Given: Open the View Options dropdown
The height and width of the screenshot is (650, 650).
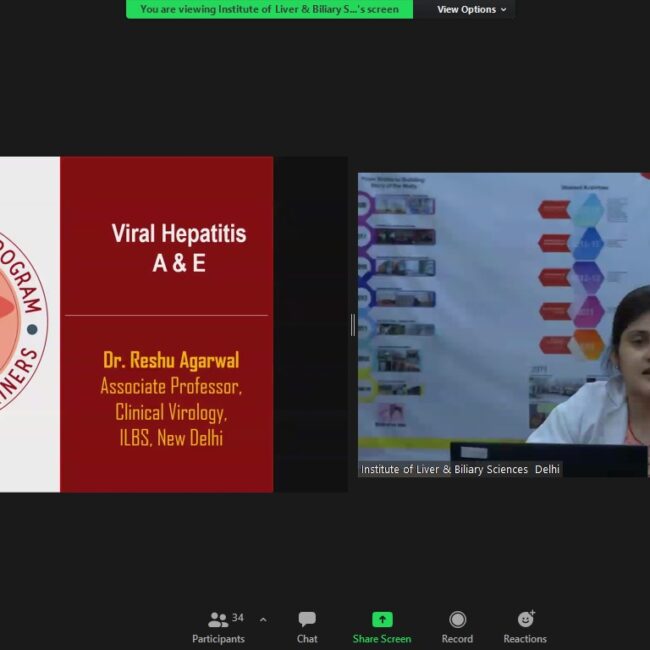Looking at the screenshot, I should (471, 10).
